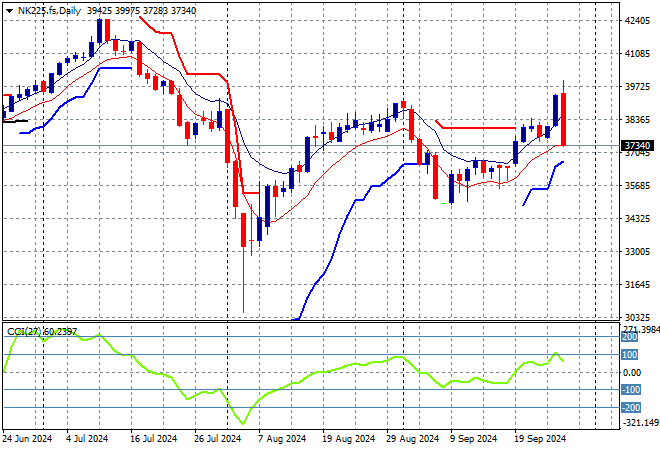660x450 pixels.
Task: Click the CCI -100 level label
Action: (x=631, y=390)
